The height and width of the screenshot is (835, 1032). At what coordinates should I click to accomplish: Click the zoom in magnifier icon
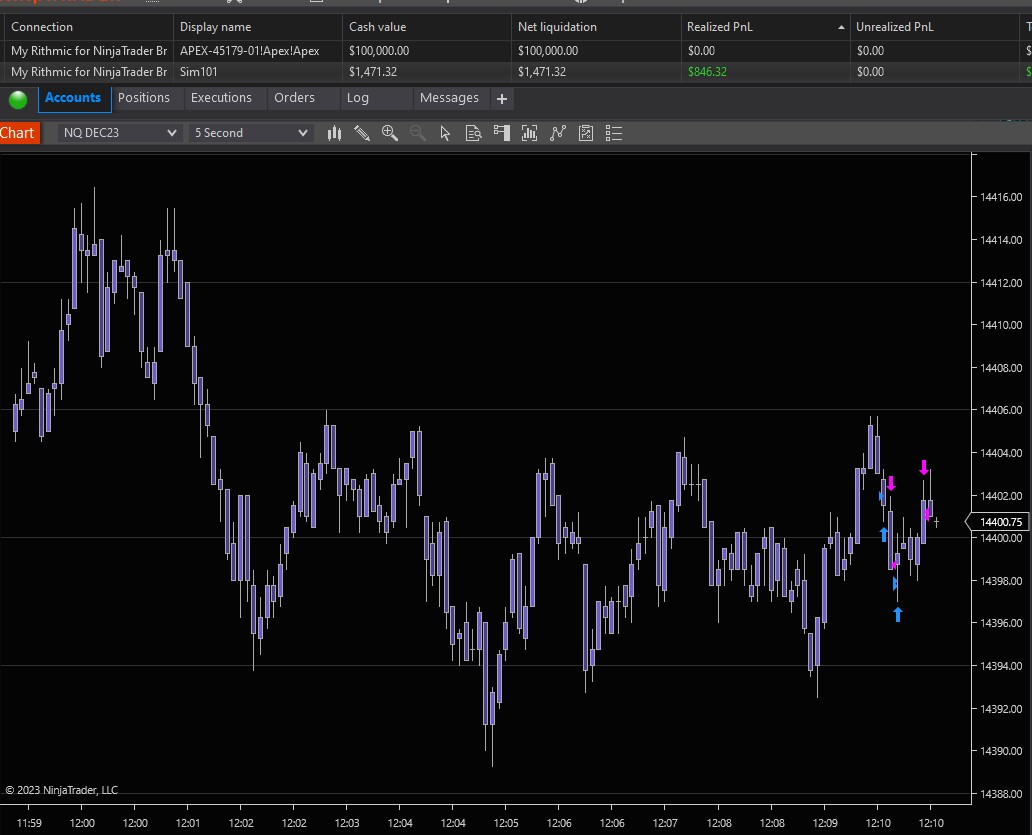click(x=390, y=133)
